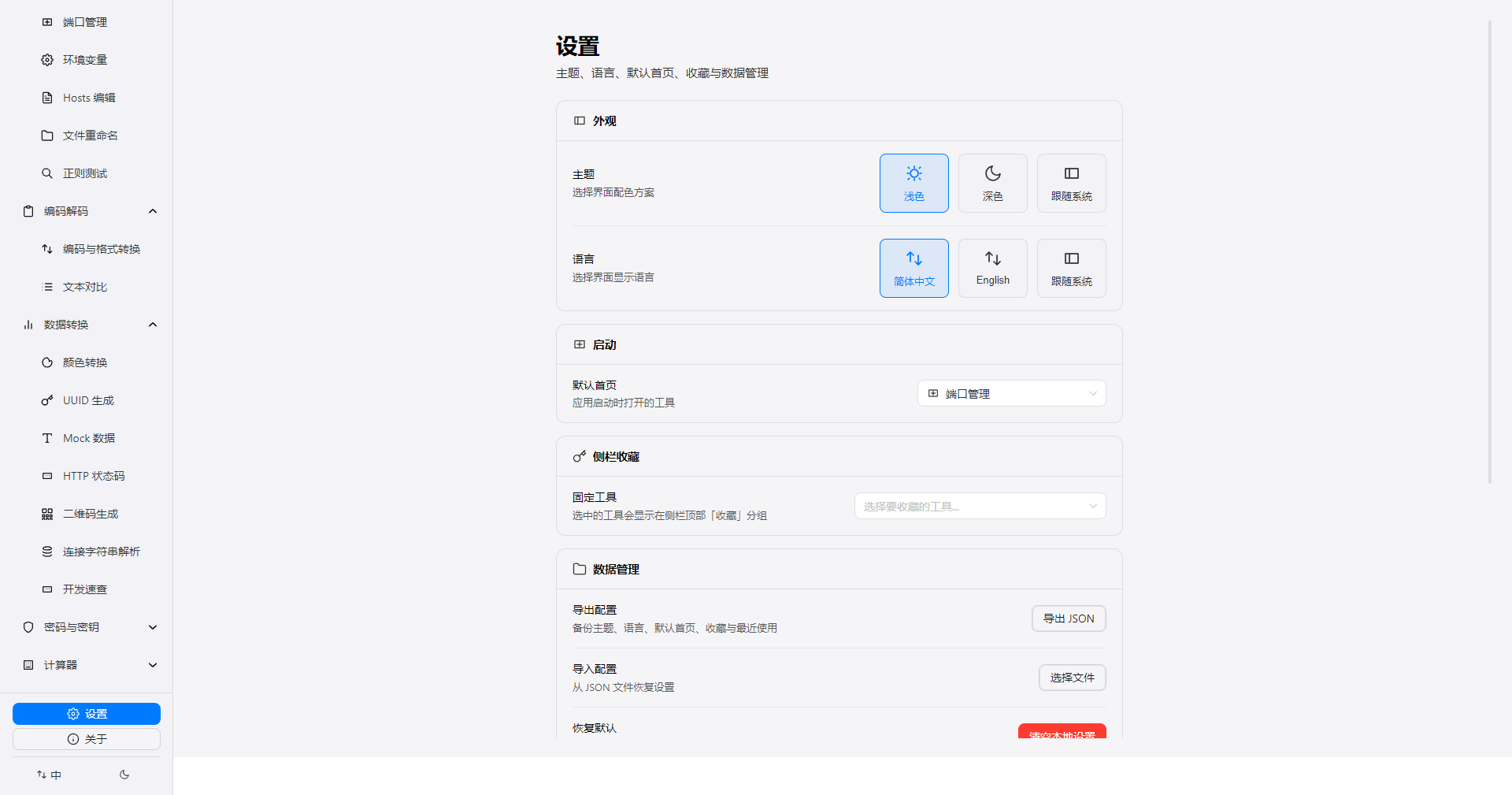
Task: Click the blue 设置 button in sidebar
Action: [x=87, y=714]
